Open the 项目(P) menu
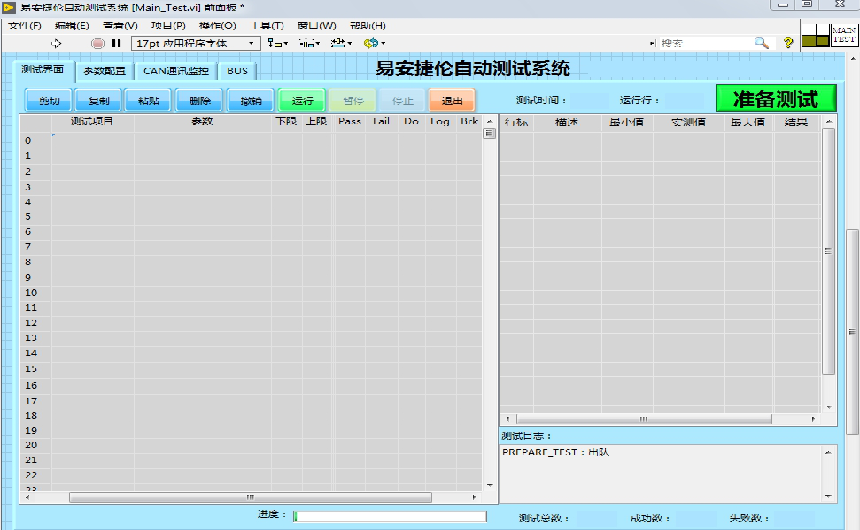Screen dimensions: 860x530 tap(168, 26)
